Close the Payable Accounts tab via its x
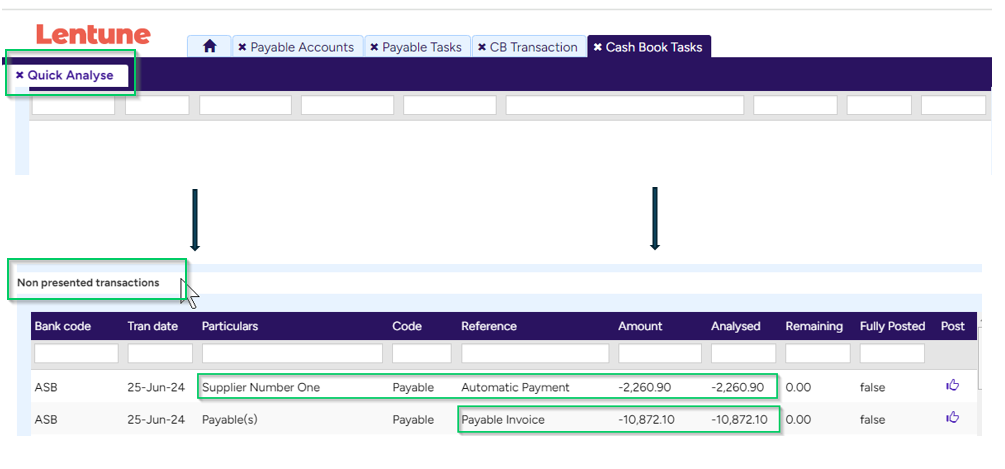Image resolution: width=1005 pixels, height=469 pixels. [242, 47]
